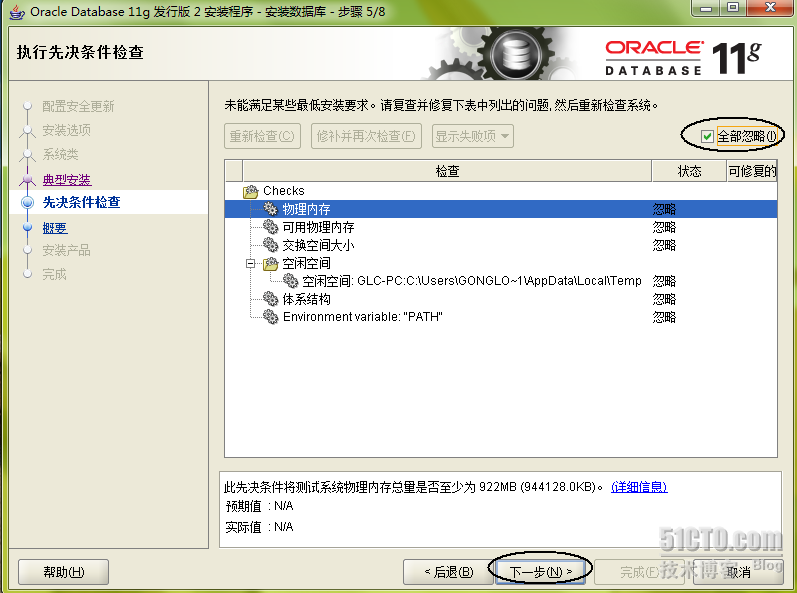The height and width of the screenshot is (593, 797).
Task: Proceed with the 下一步 button
Action: (540, 572)
